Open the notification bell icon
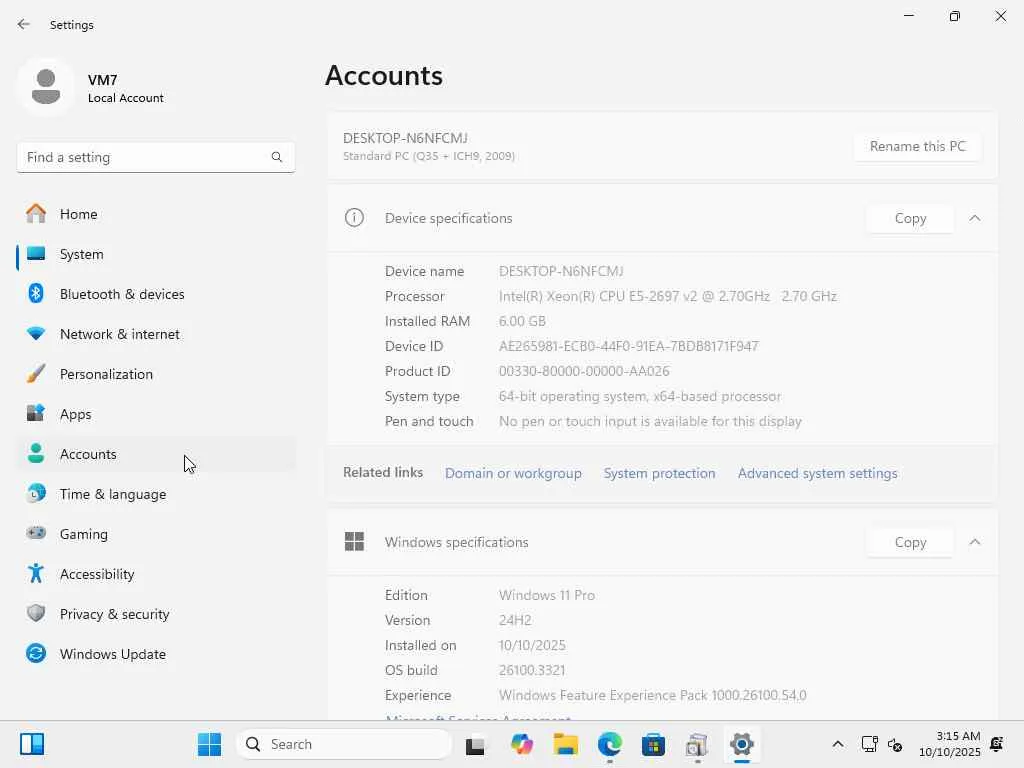 [997, 744]
